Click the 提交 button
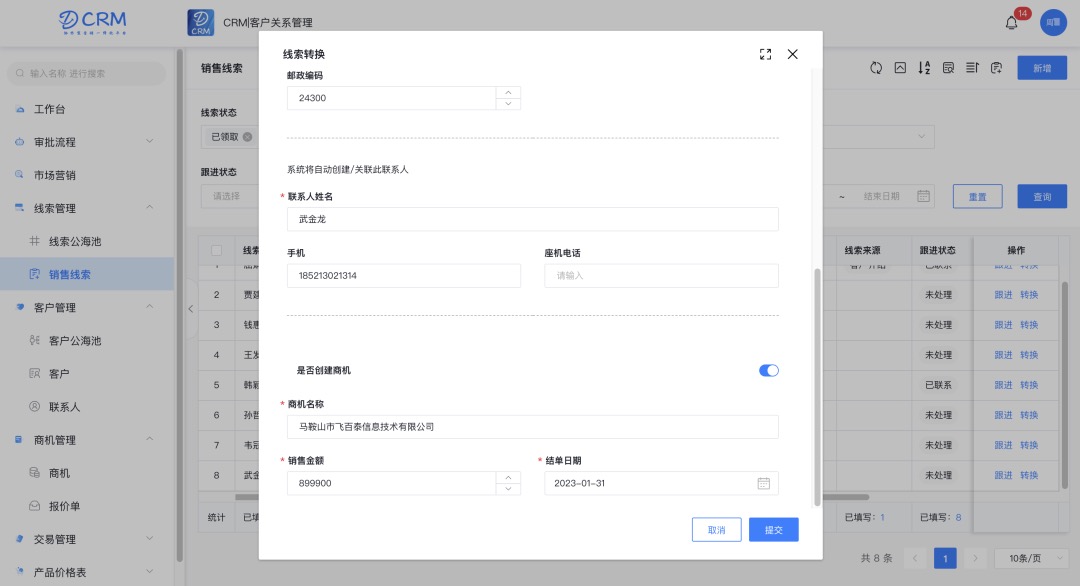This screenshot has width=1080, height=586. [x=773, y=530]
